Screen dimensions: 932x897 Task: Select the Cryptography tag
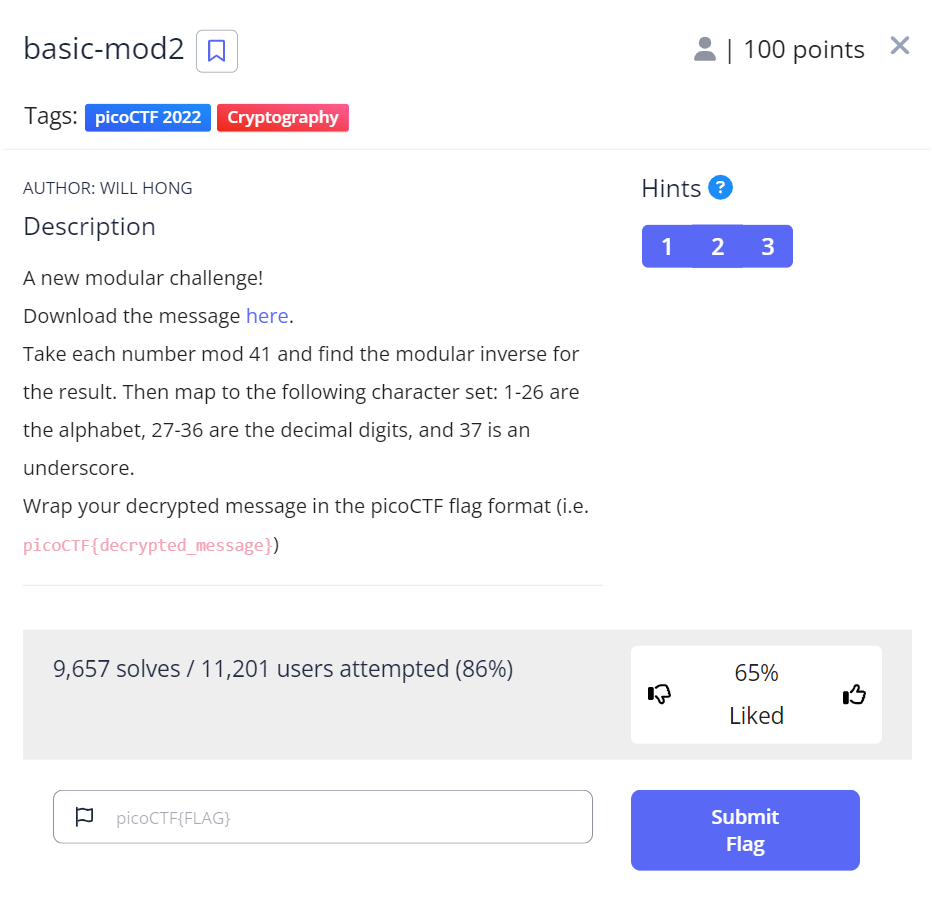tap(282, 118)
